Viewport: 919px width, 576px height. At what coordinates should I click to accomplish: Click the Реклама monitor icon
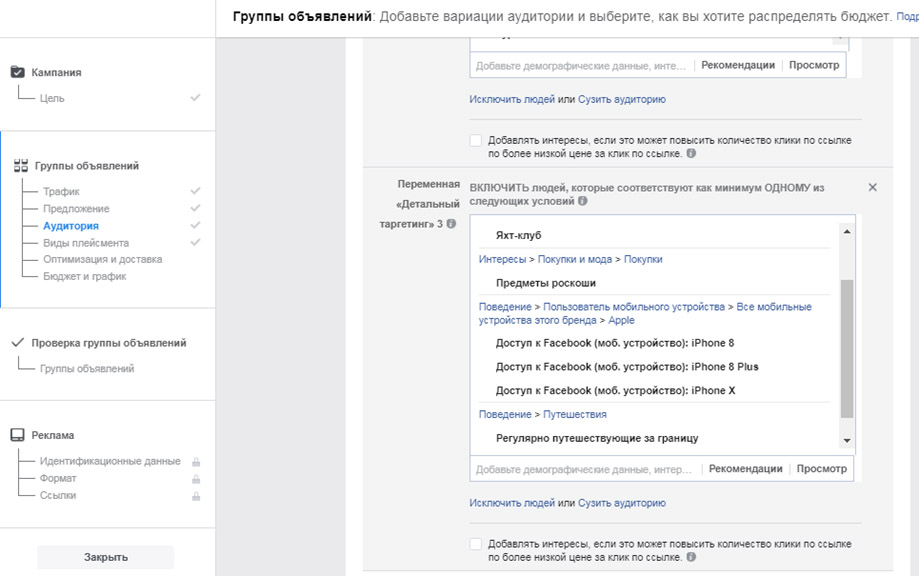[x=18, y=435]
